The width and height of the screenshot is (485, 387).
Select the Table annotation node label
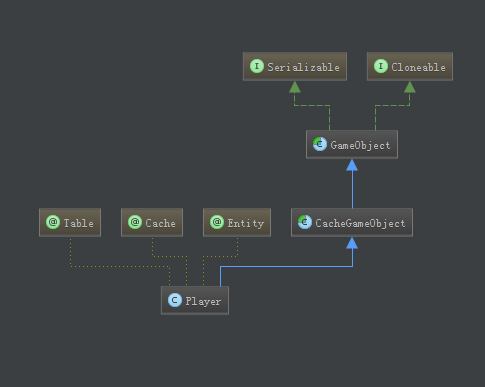(78, 223)
